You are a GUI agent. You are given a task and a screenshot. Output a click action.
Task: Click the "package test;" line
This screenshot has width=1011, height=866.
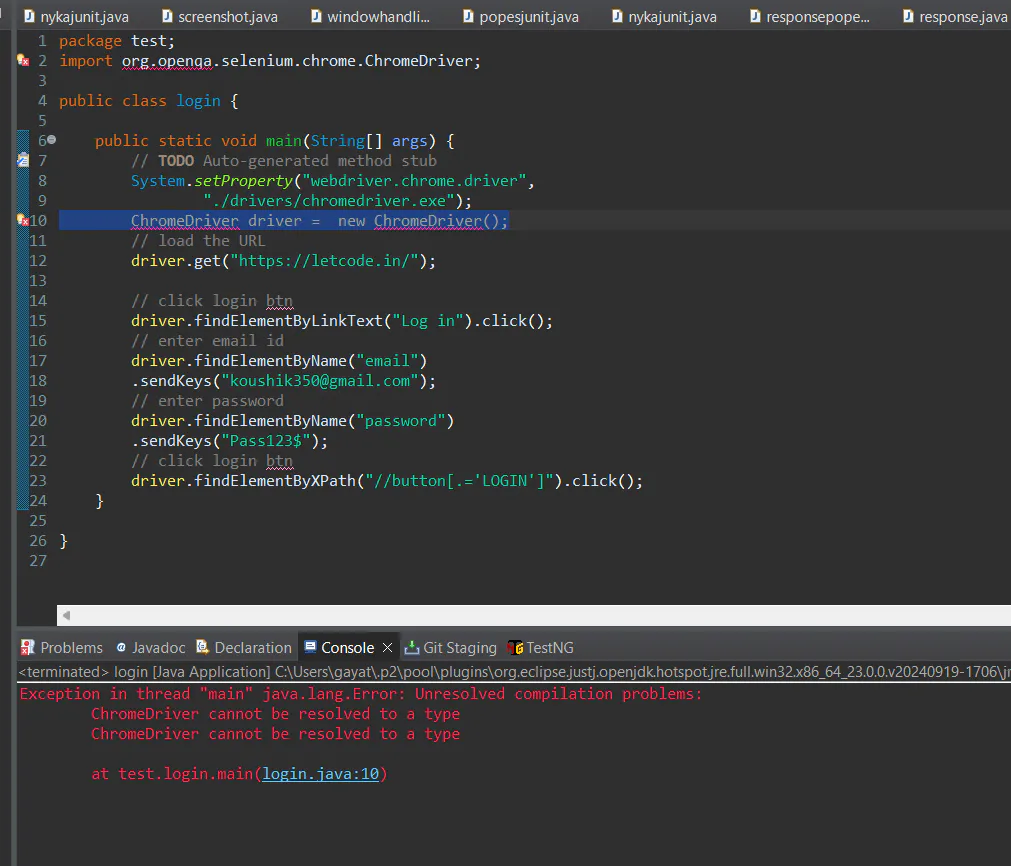[117, 41]
